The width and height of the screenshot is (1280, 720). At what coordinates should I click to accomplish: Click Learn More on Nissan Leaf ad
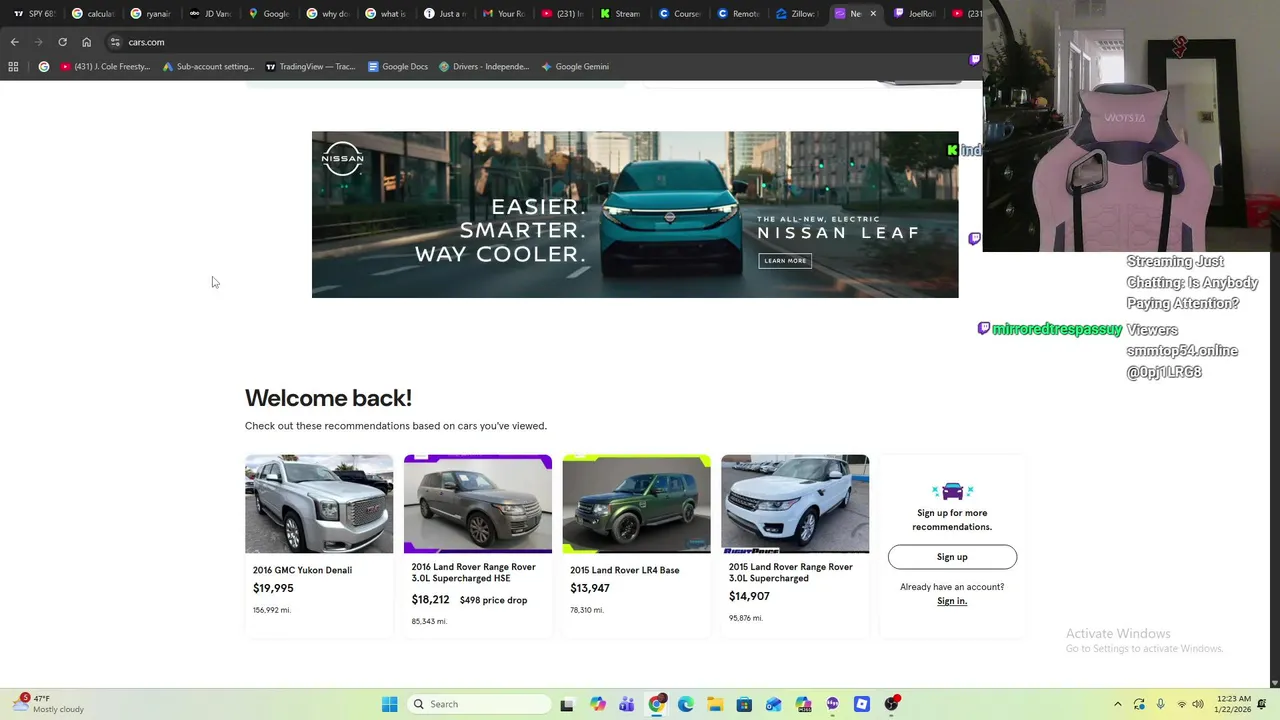(x=785, y=261)
